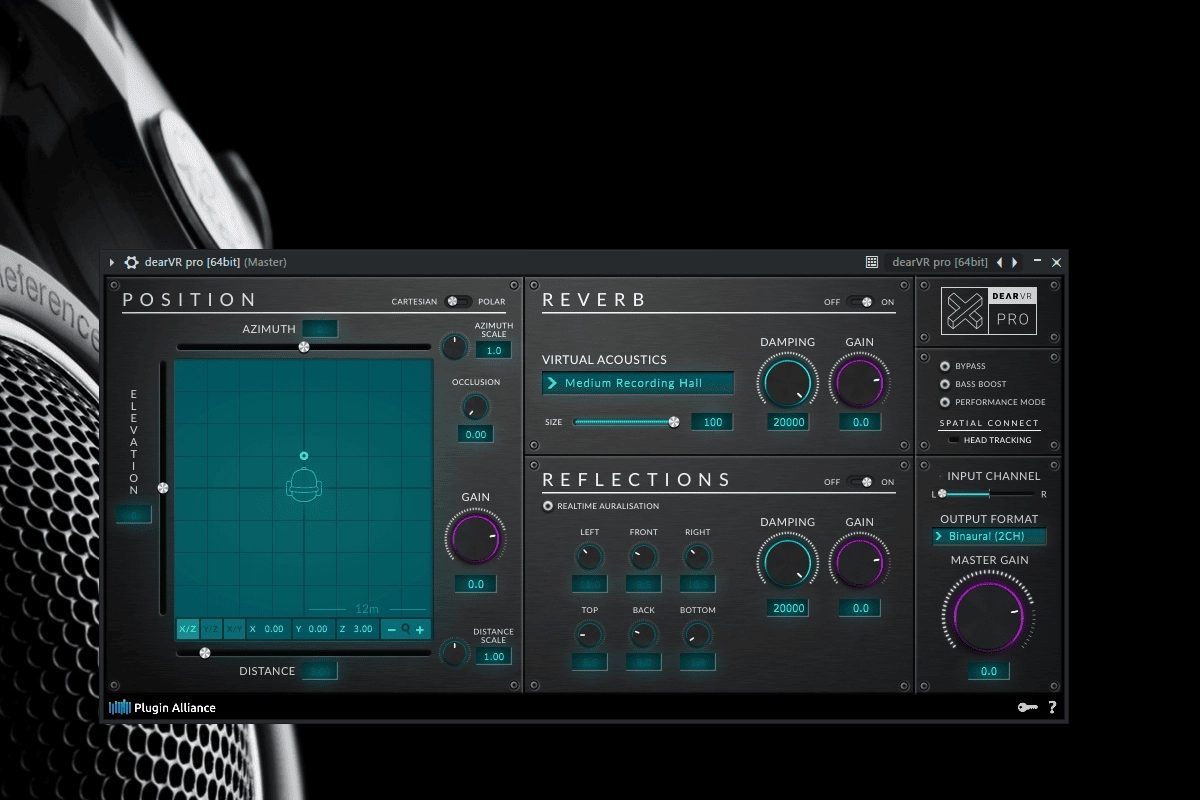Enable Performance Mode
This screenshot has height=800, width=1200.
[945, 402]
